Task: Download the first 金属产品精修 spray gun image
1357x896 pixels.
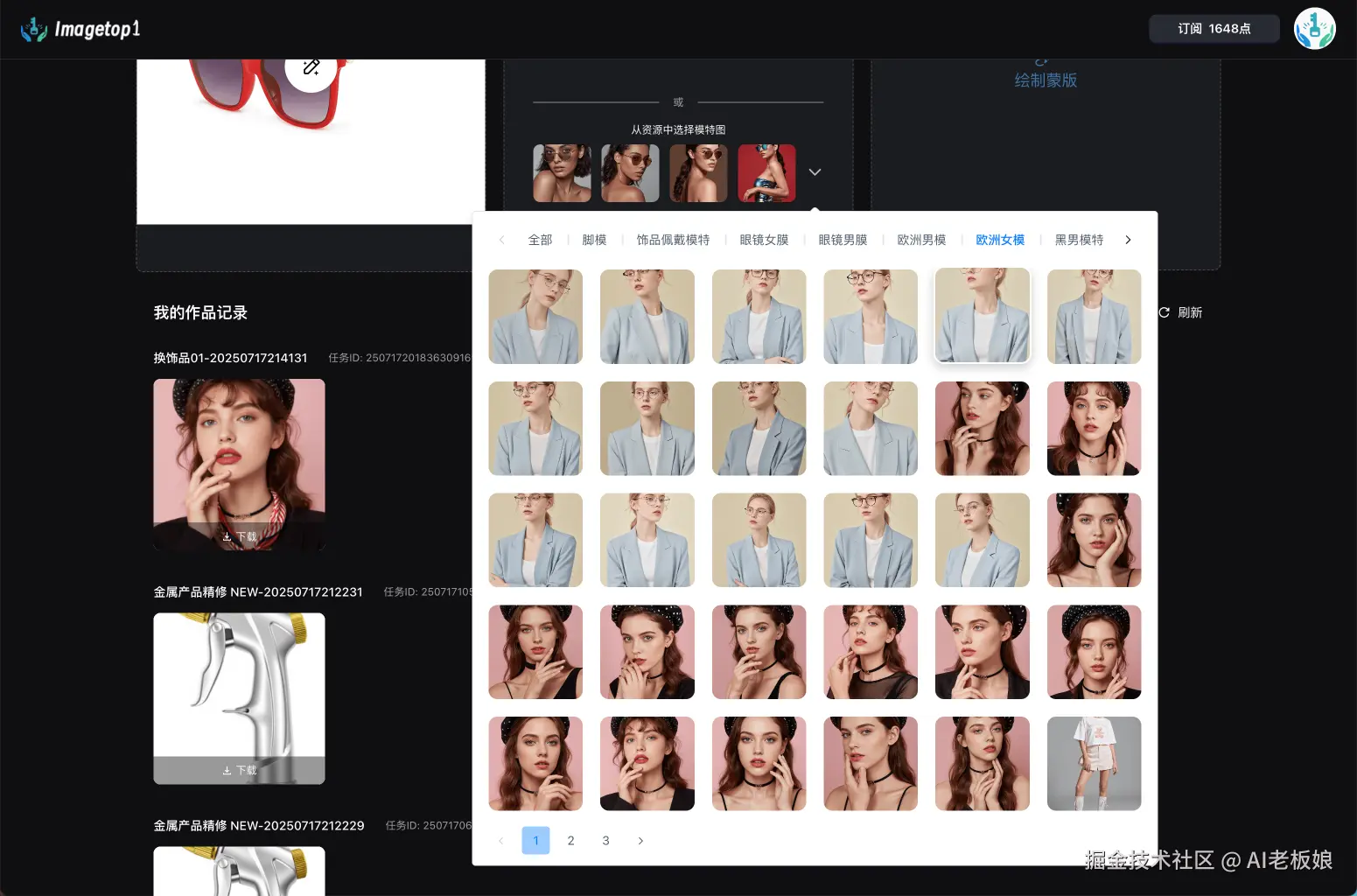Action: click(239, 770)
